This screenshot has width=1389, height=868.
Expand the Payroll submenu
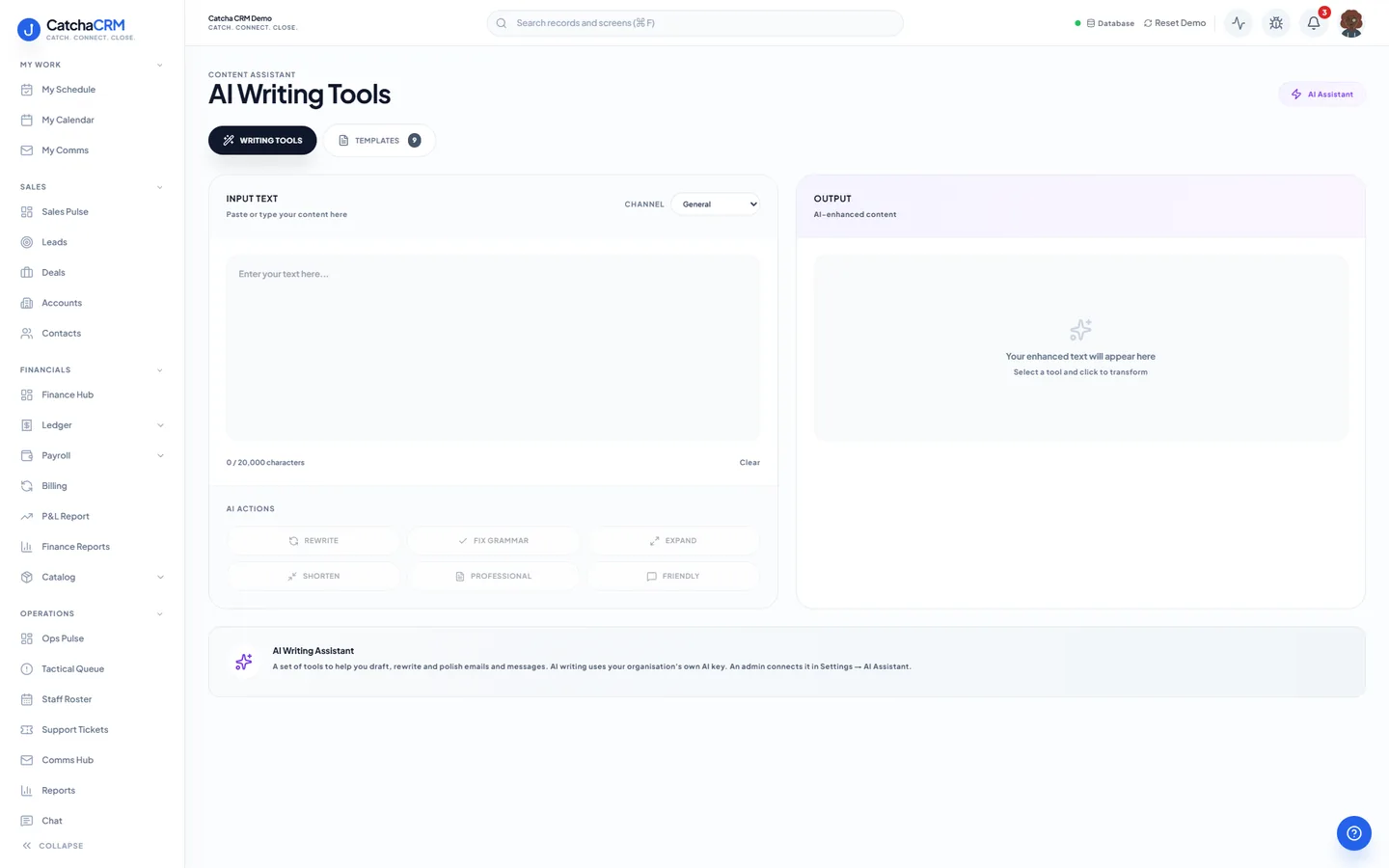(160, 455)
